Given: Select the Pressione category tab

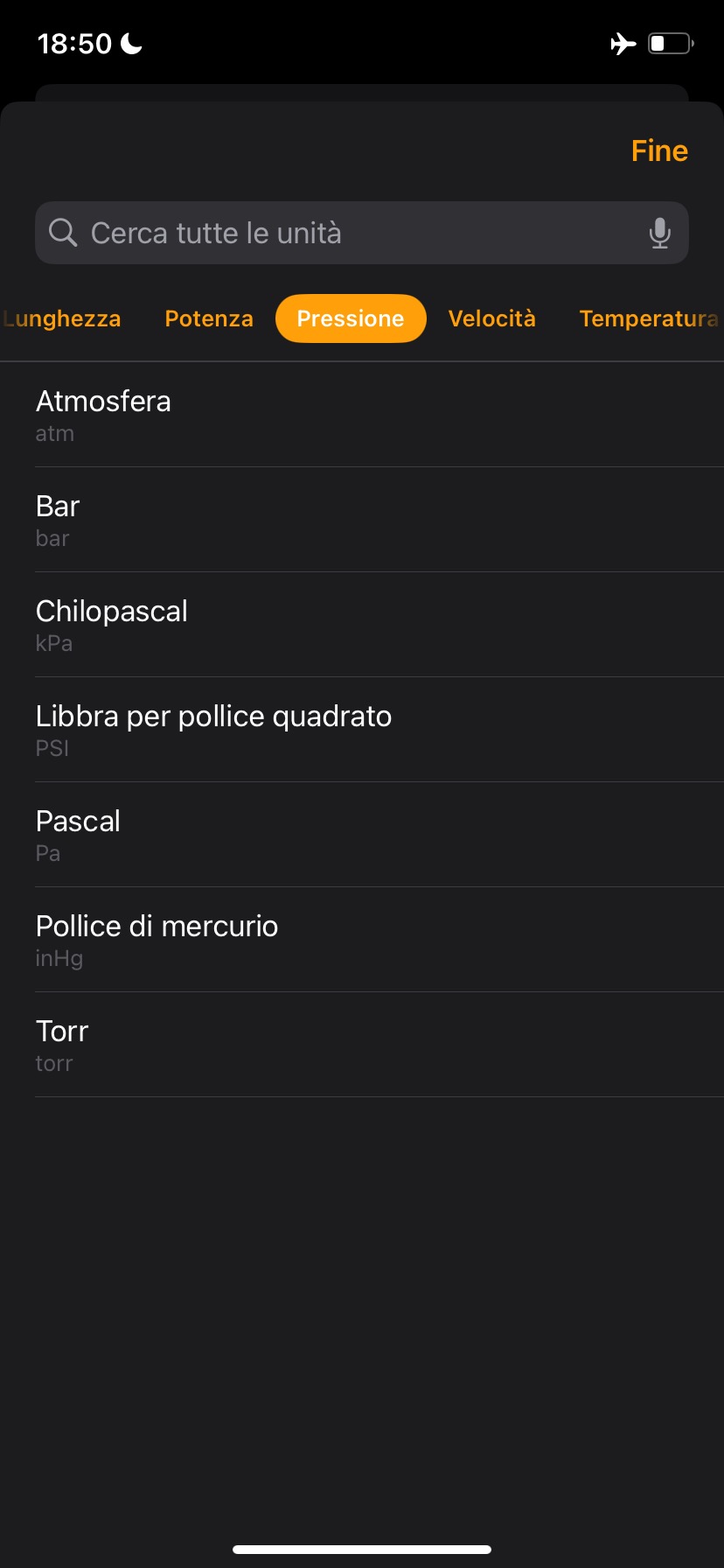Looking at the screenshot, I should 351,318.
